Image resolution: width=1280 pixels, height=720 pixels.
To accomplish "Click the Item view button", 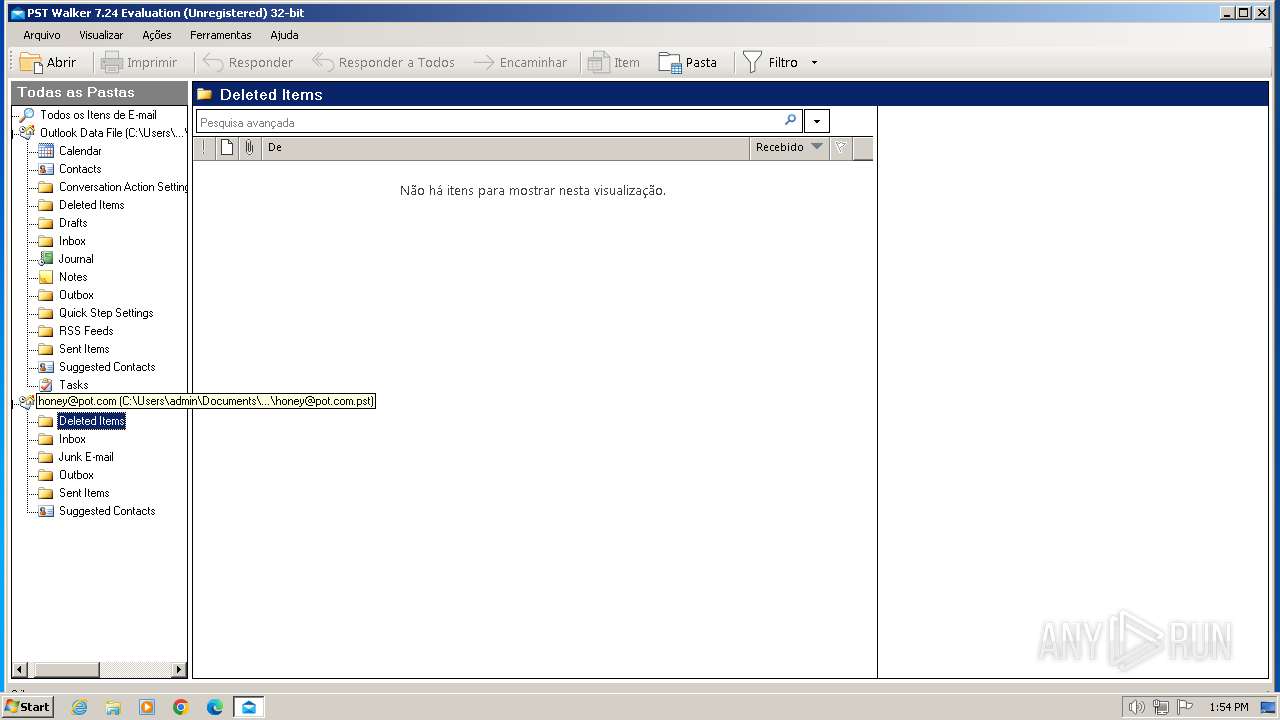I will (614, 62).
